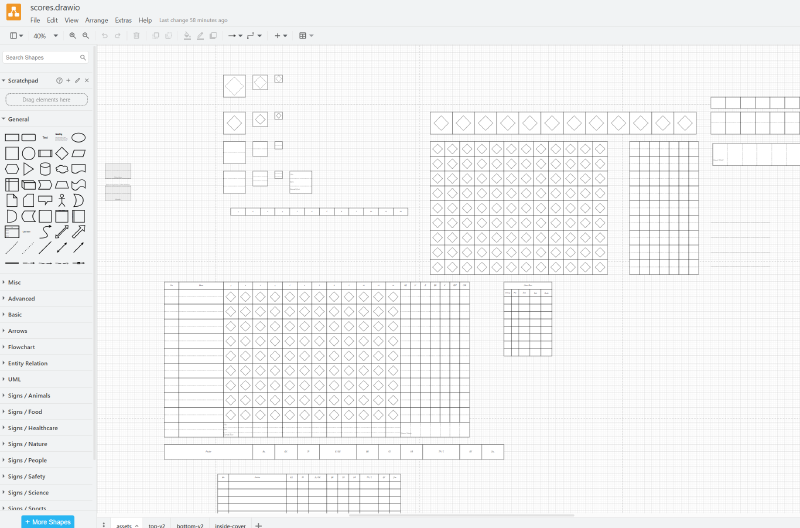Viewport: 800px width, 528px height.
Task: Collapse the General shapes section
Action: pyautogui.click(x=18, y=119)
